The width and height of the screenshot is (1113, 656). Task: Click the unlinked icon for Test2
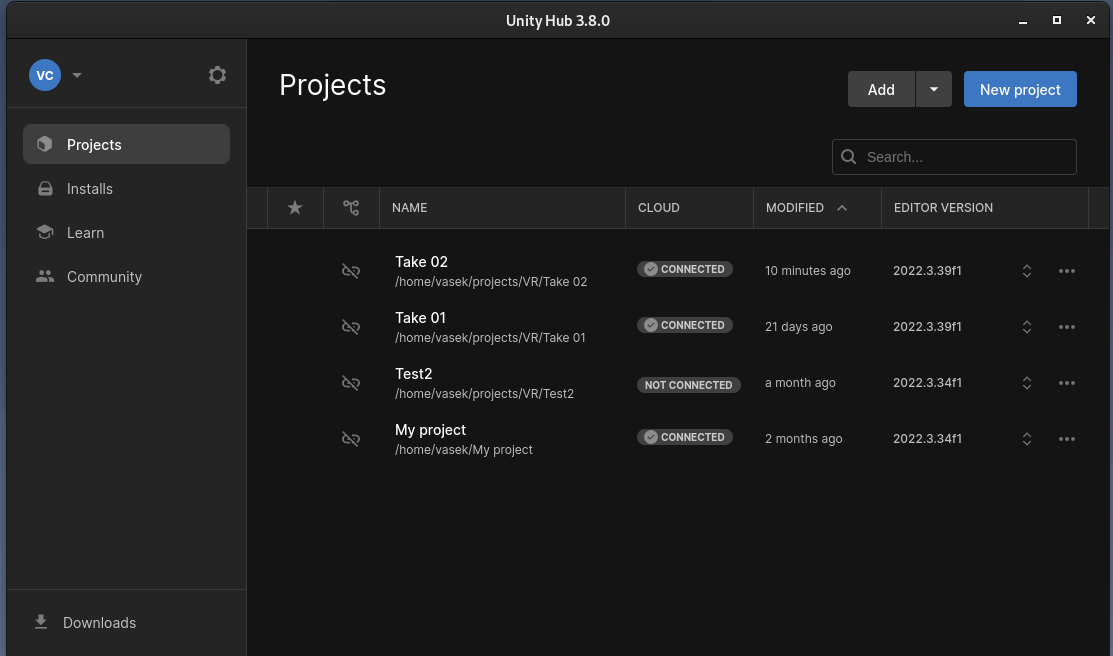(351, 383)
